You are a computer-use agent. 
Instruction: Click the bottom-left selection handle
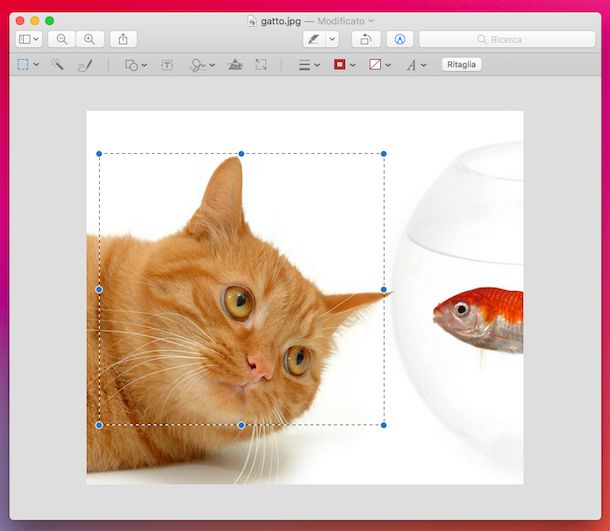coord(99,425)
